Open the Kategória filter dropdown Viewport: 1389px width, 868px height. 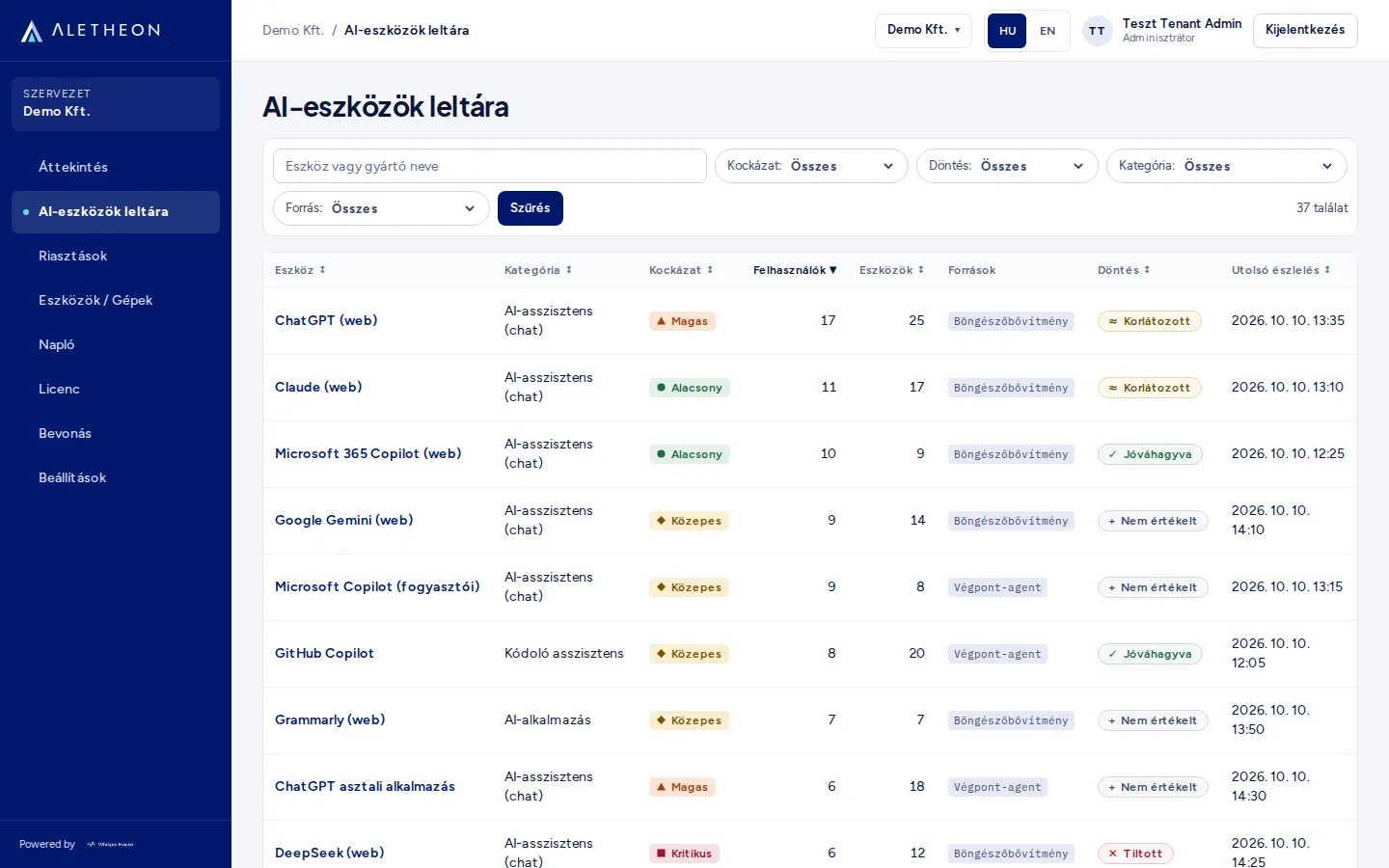tap(1226, 166)
